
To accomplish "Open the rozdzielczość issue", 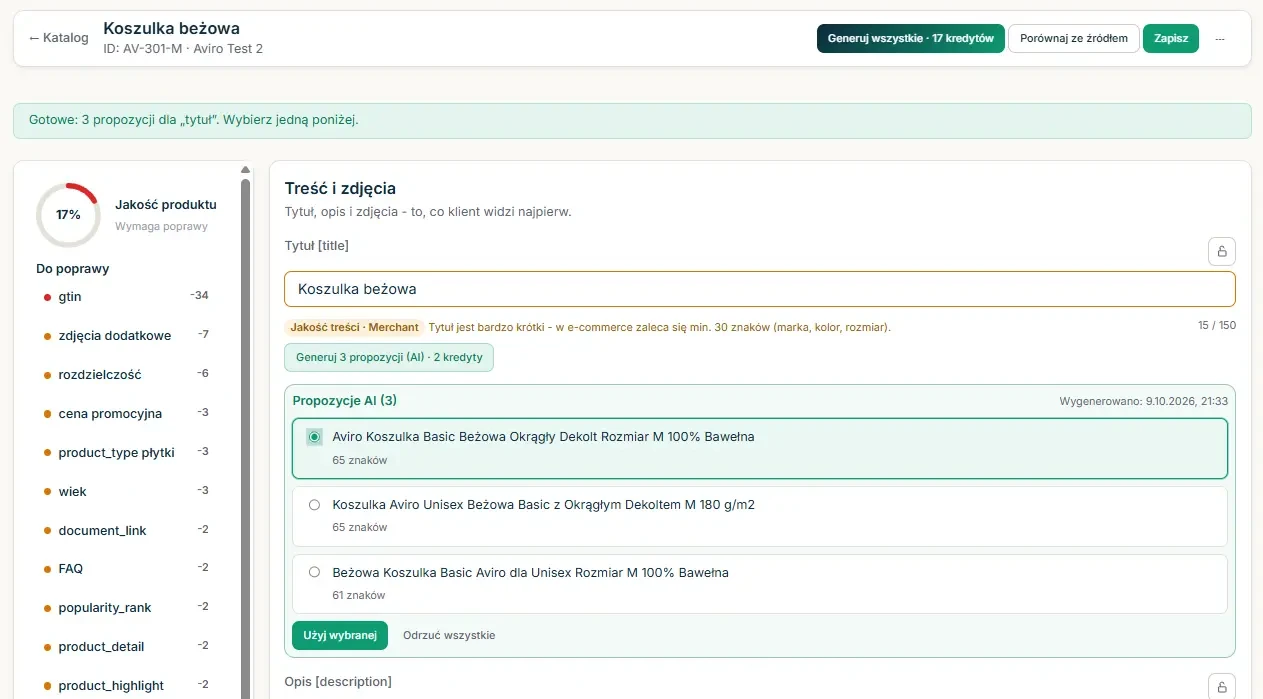I will (x=127, y=375).
